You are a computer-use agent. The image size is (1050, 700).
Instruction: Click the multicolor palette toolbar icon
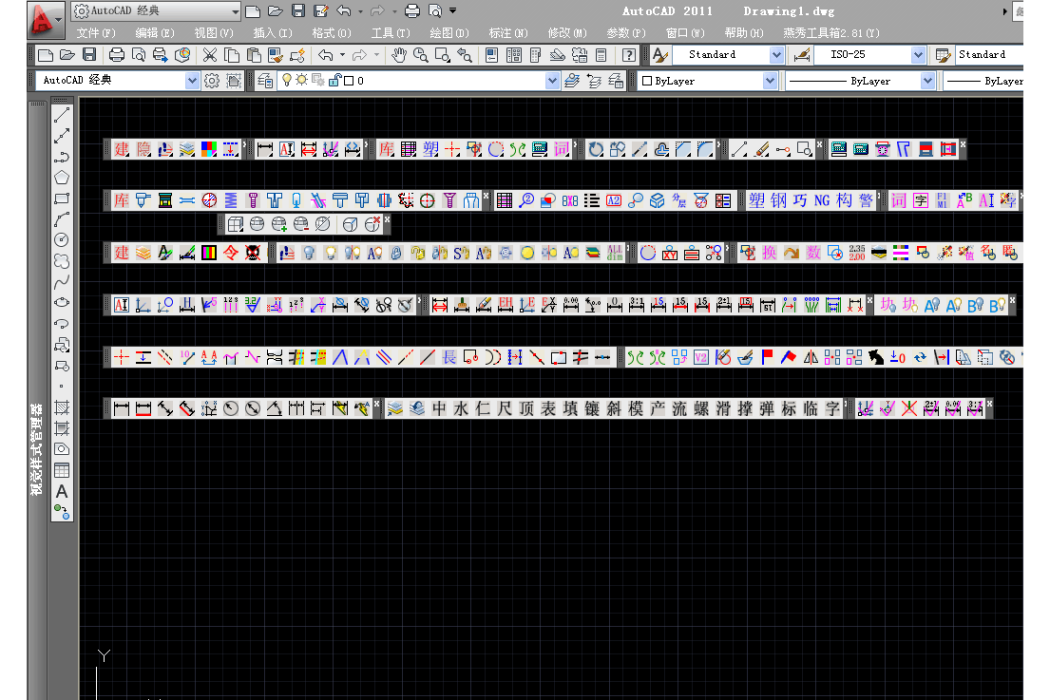(209, 149)
